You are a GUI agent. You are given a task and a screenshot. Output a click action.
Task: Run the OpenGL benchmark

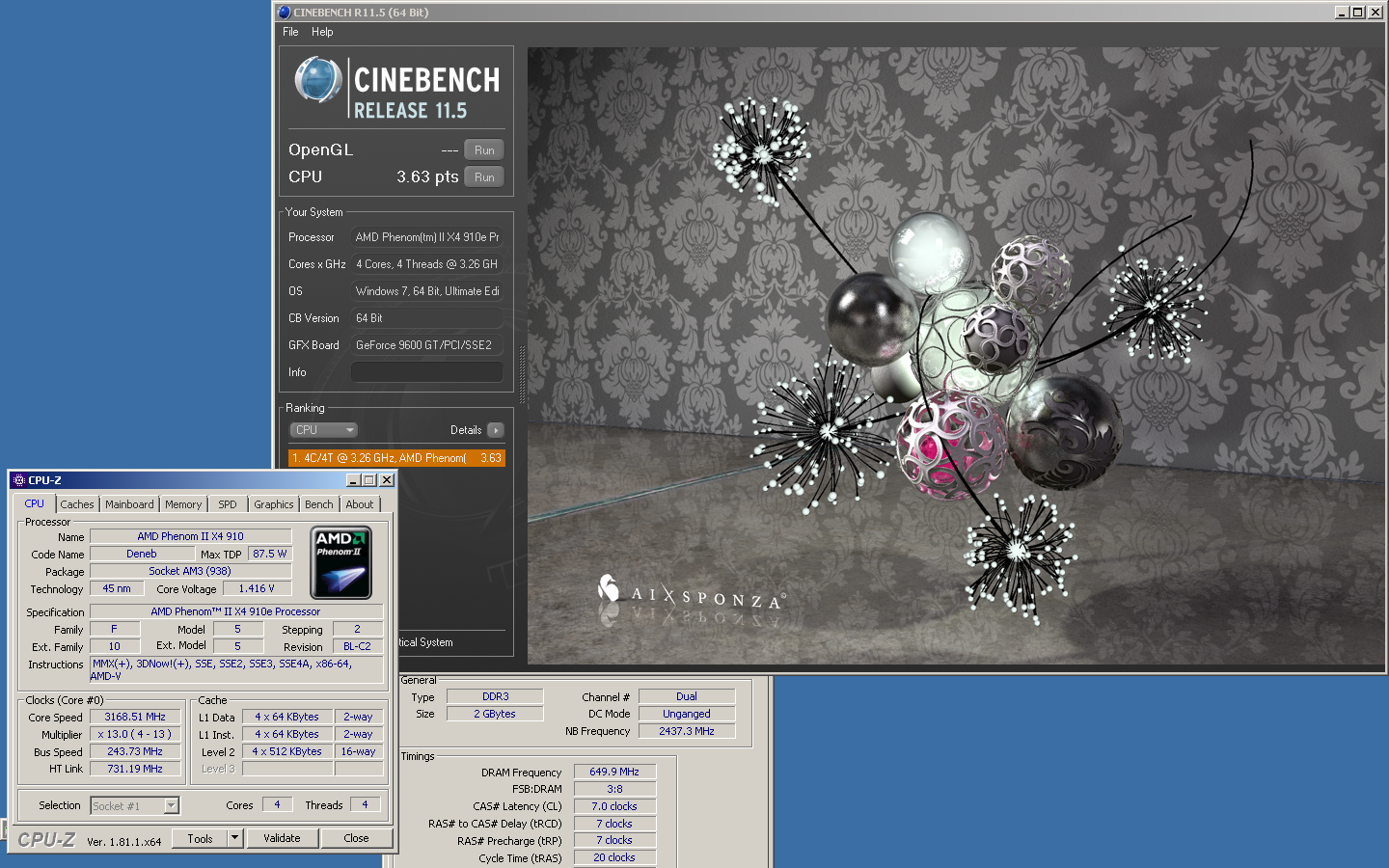[484, 150]
